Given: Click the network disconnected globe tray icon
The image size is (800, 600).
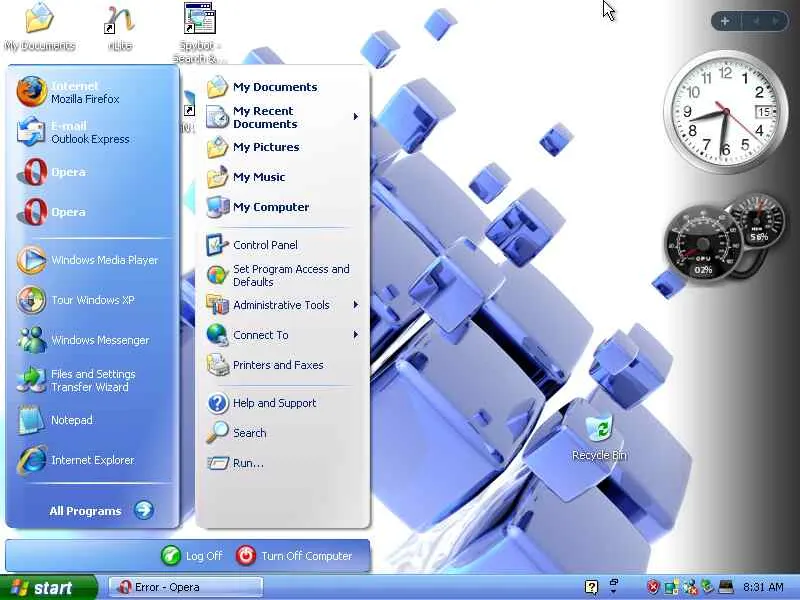Looking at the screenshot, I should pyautogui.click(x=689, y=587).
